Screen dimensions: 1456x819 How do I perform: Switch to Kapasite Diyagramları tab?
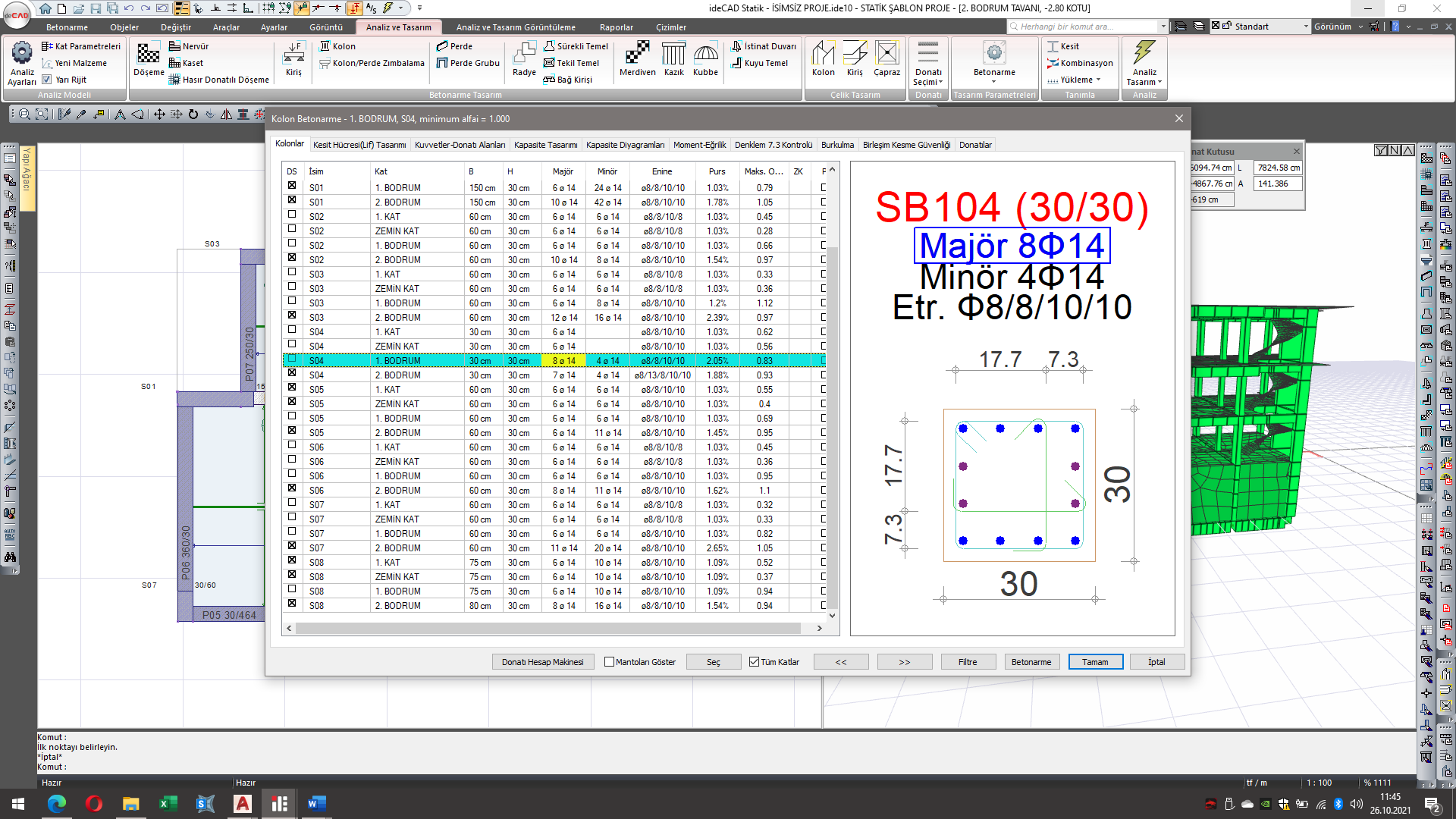(626, 145)
